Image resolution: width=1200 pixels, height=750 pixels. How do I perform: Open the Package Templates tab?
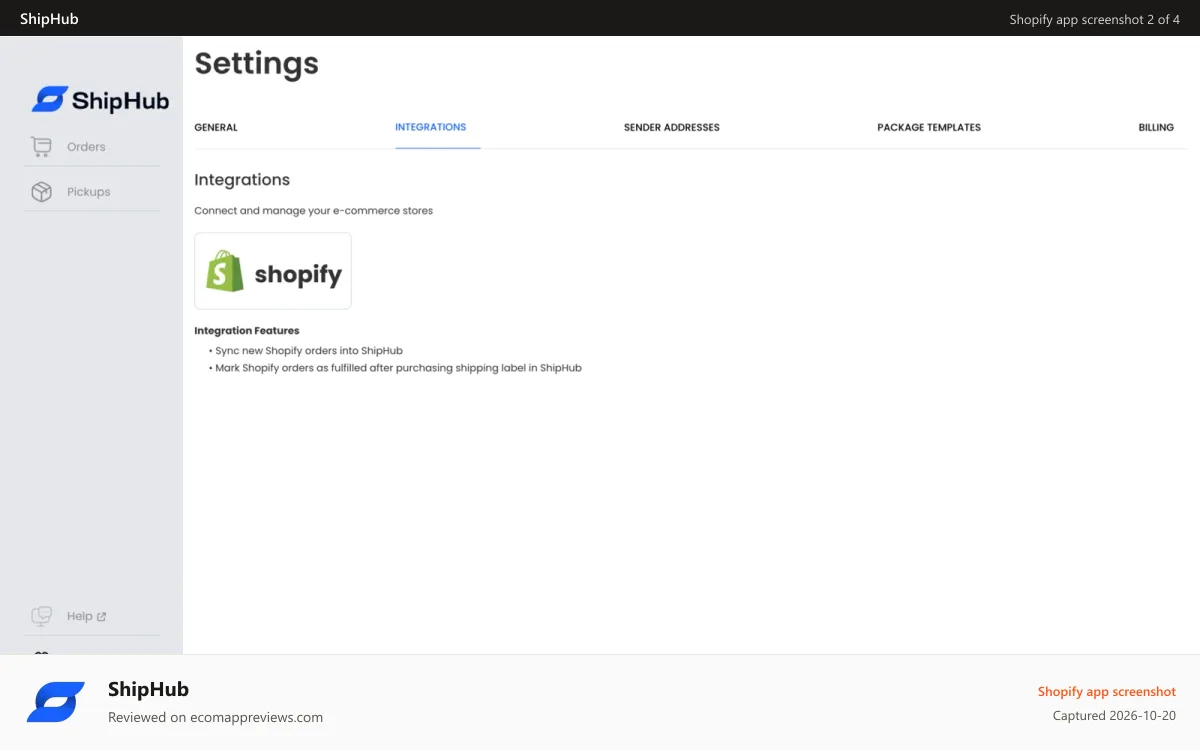(929, 128)
